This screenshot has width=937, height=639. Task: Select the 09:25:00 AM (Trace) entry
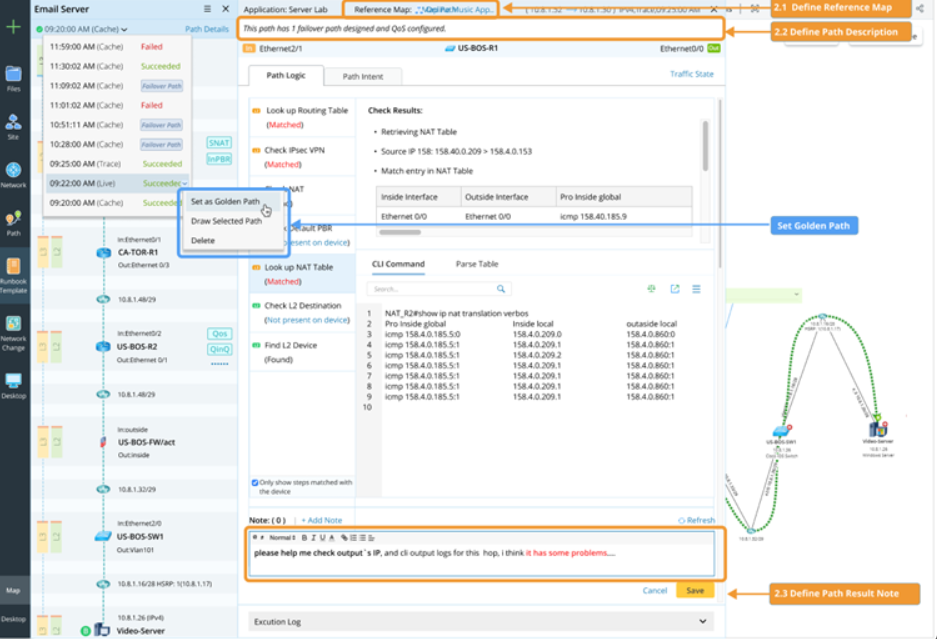coord(117,164)
